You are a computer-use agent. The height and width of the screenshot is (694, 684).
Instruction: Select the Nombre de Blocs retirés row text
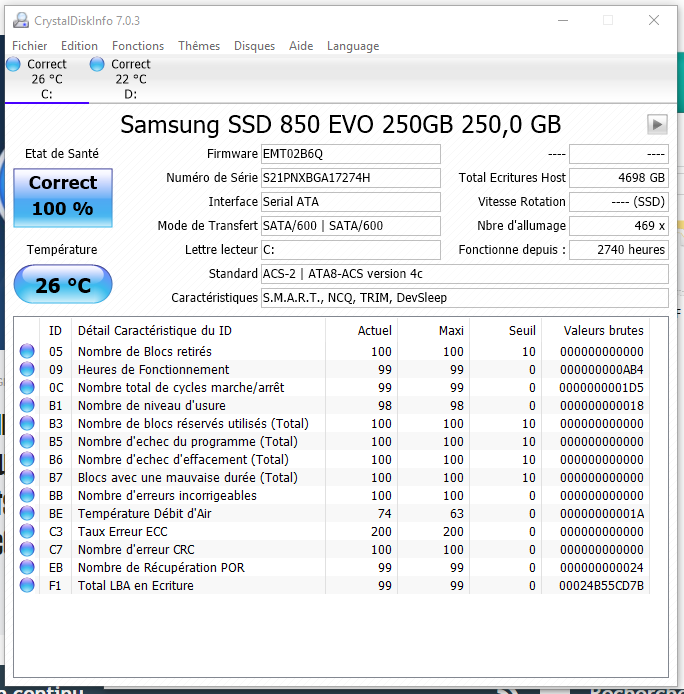(x=145, y=351)
